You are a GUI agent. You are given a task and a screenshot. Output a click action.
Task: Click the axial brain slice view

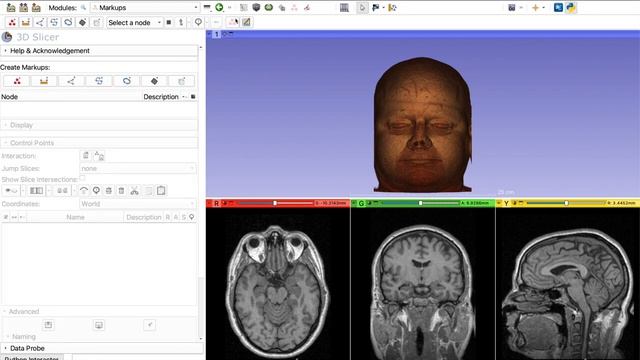[x=278, y=284]
